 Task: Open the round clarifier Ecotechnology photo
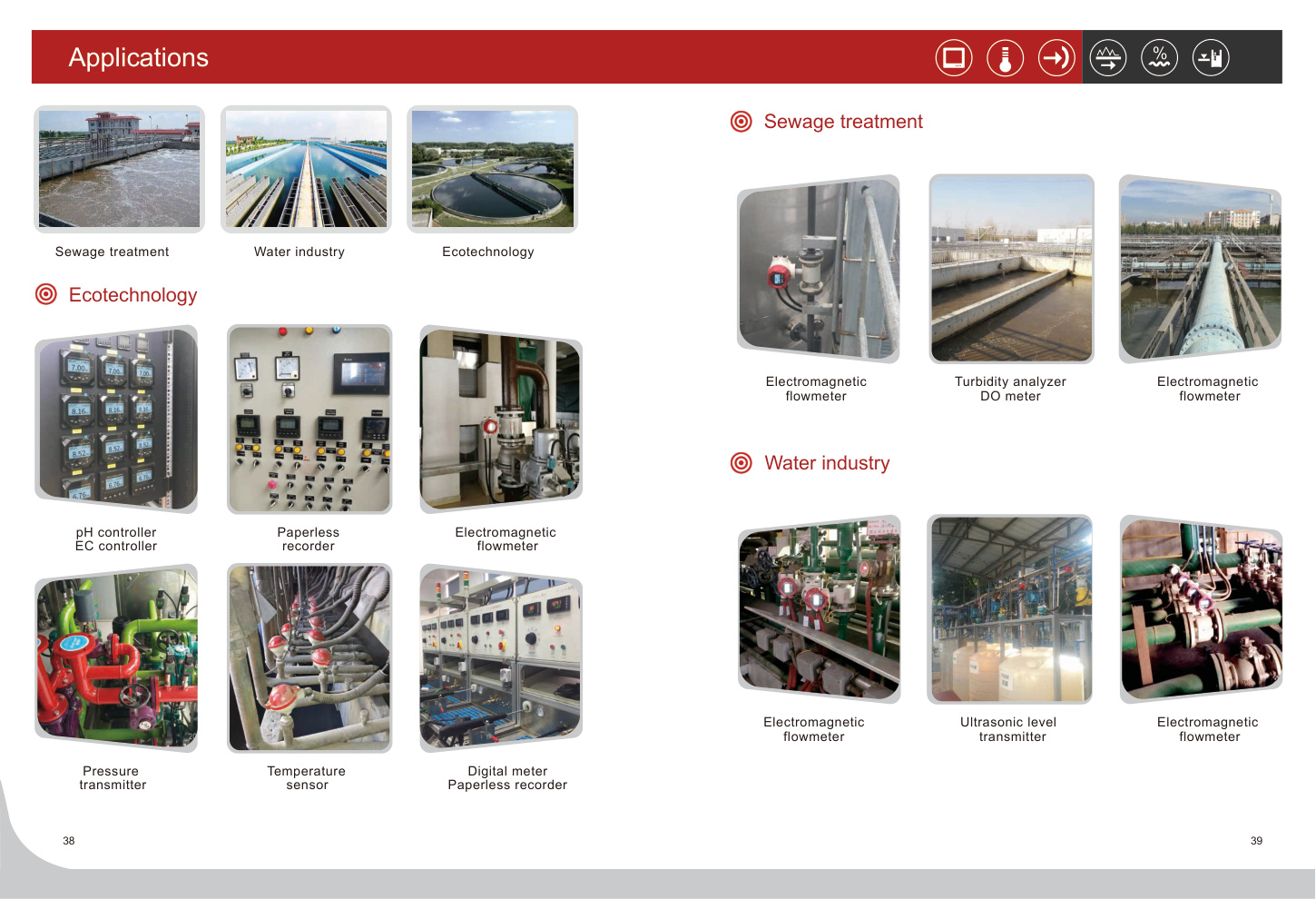click(493, 169)
